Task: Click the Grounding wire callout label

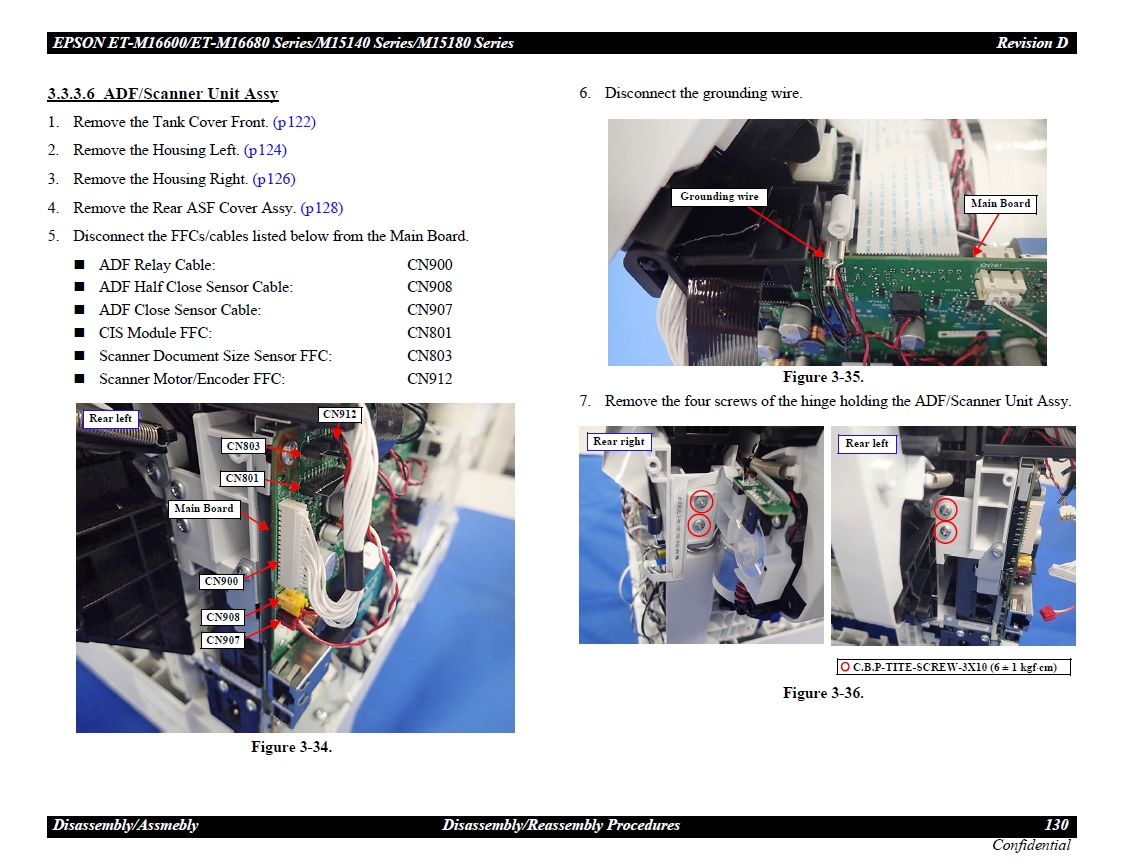Action: (x=719, y=197)
